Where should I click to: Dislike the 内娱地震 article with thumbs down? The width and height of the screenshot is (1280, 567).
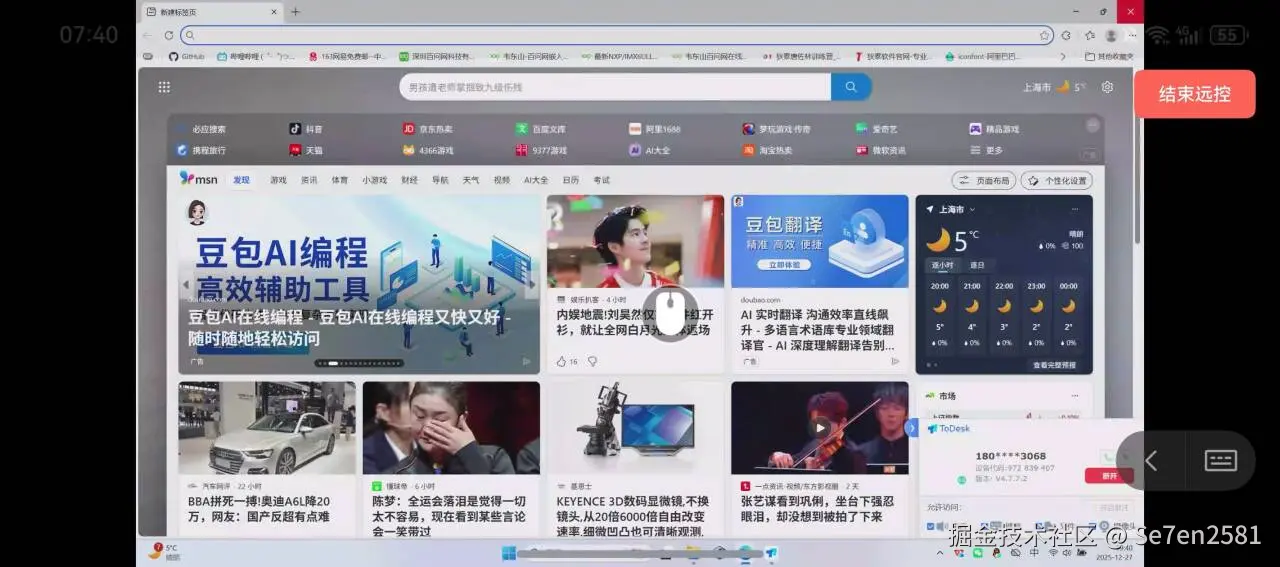[592, 361]
